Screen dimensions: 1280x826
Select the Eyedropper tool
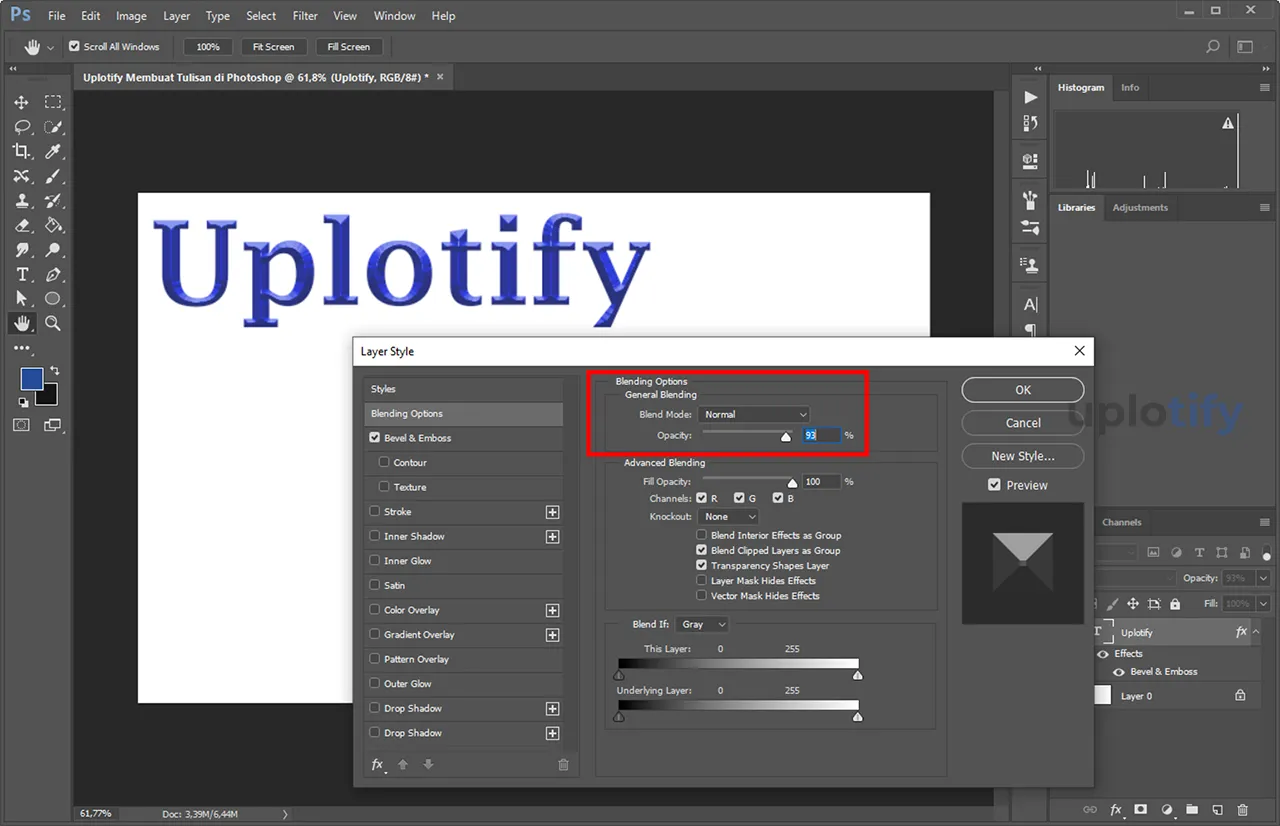click(x=53, y=151)
